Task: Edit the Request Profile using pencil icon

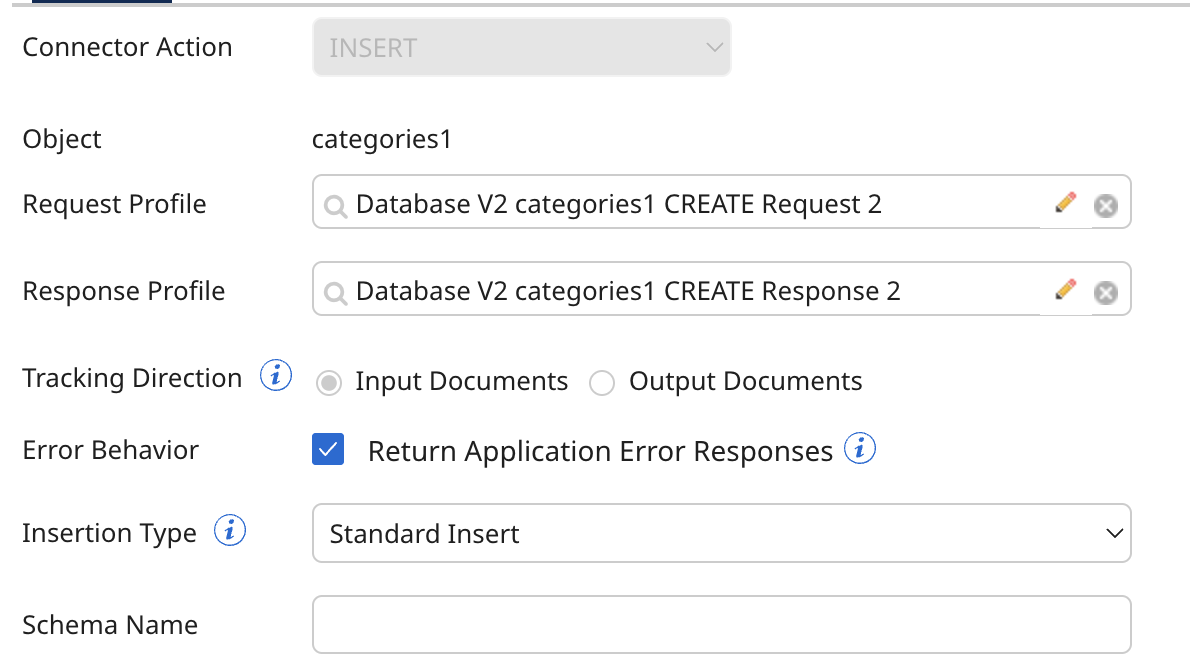Action: click(x=1065, y=204)
